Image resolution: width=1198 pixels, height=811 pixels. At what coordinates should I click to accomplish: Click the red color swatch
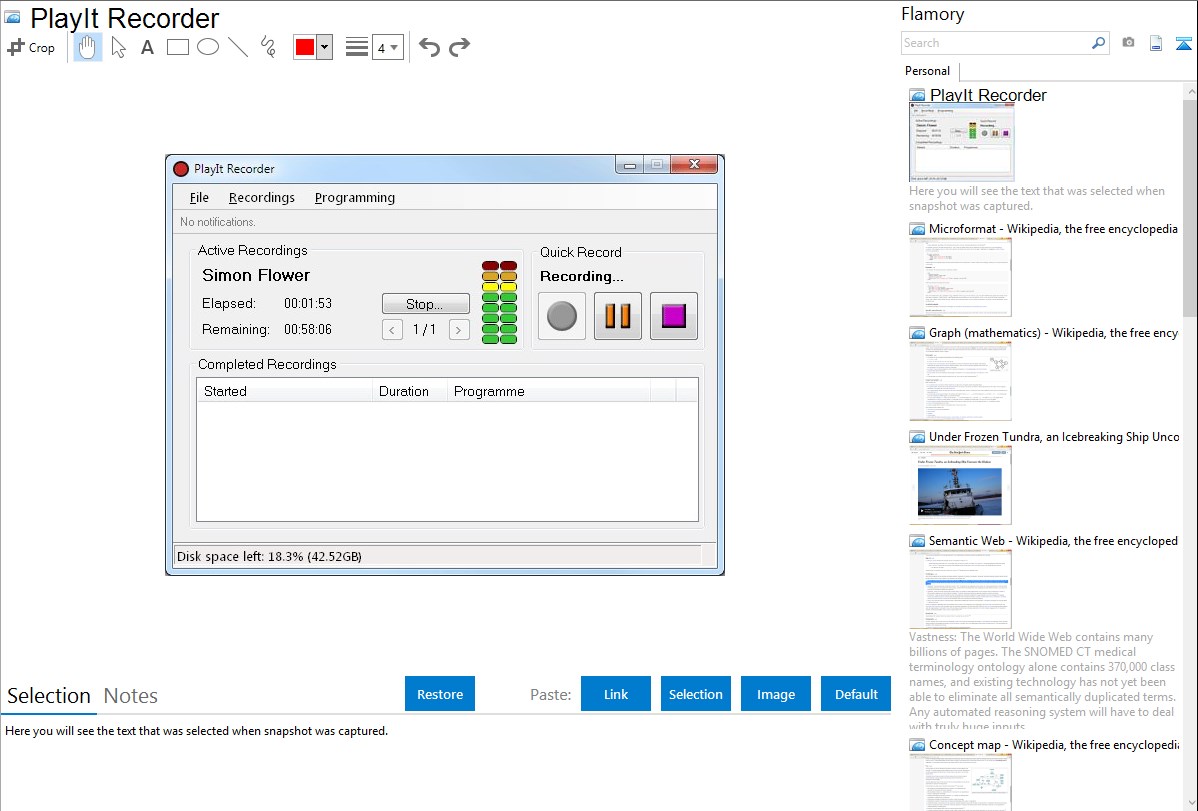[x=305, y=47]
